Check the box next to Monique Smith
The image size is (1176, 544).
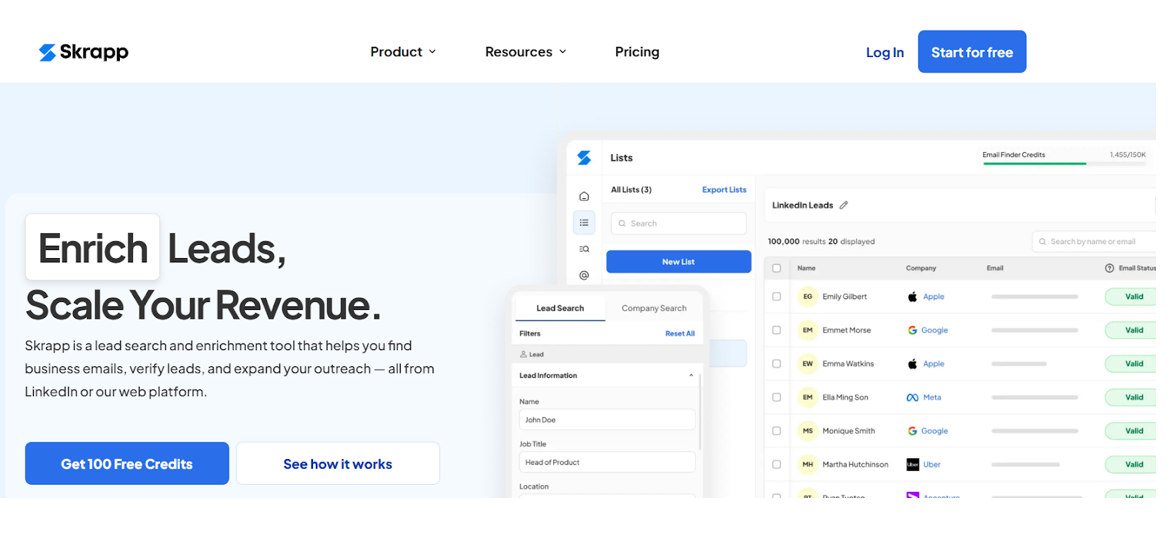[x=777, y=431]
